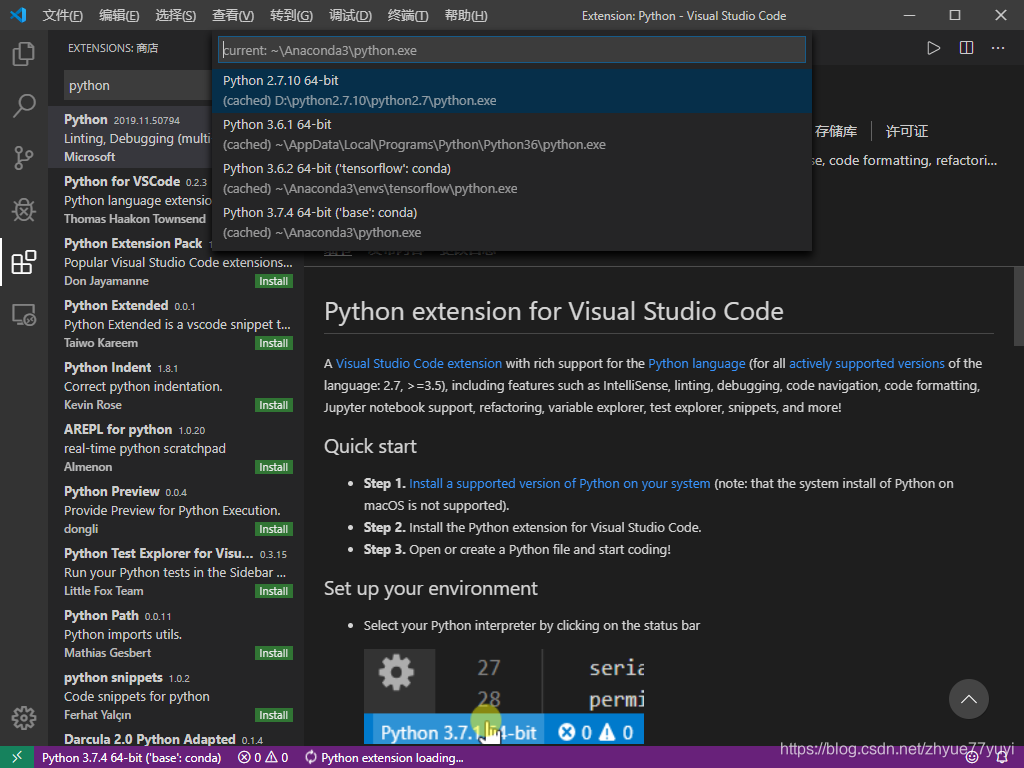The image size is (1024, 768).
Task: Select Python 3.6.1 64-bit interpreter
Action: (512, 135)
